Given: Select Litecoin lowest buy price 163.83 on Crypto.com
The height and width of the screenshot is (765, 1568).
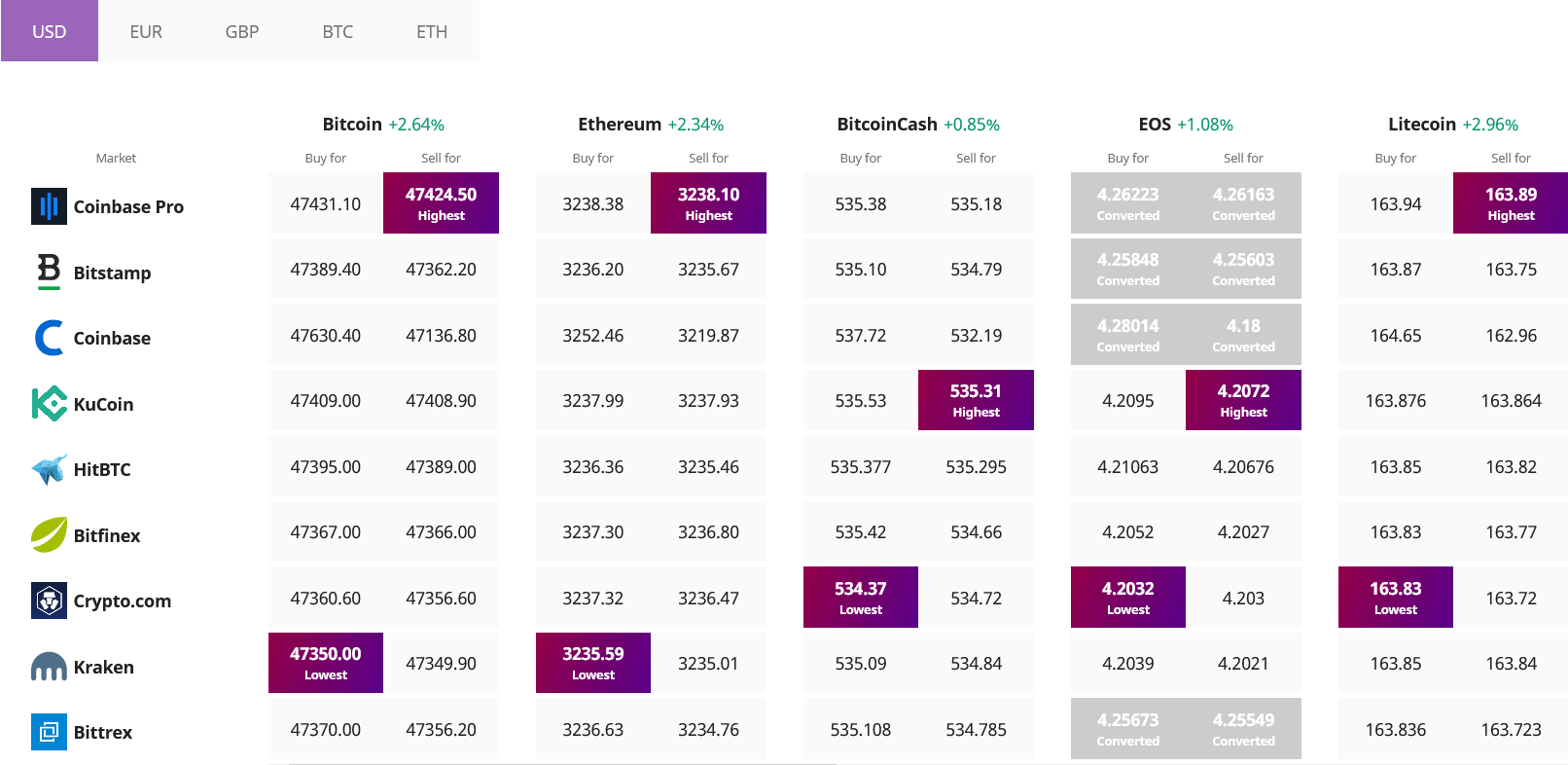Looking at the screenshot, I should pyautogui.click(x=1396, y=598).
